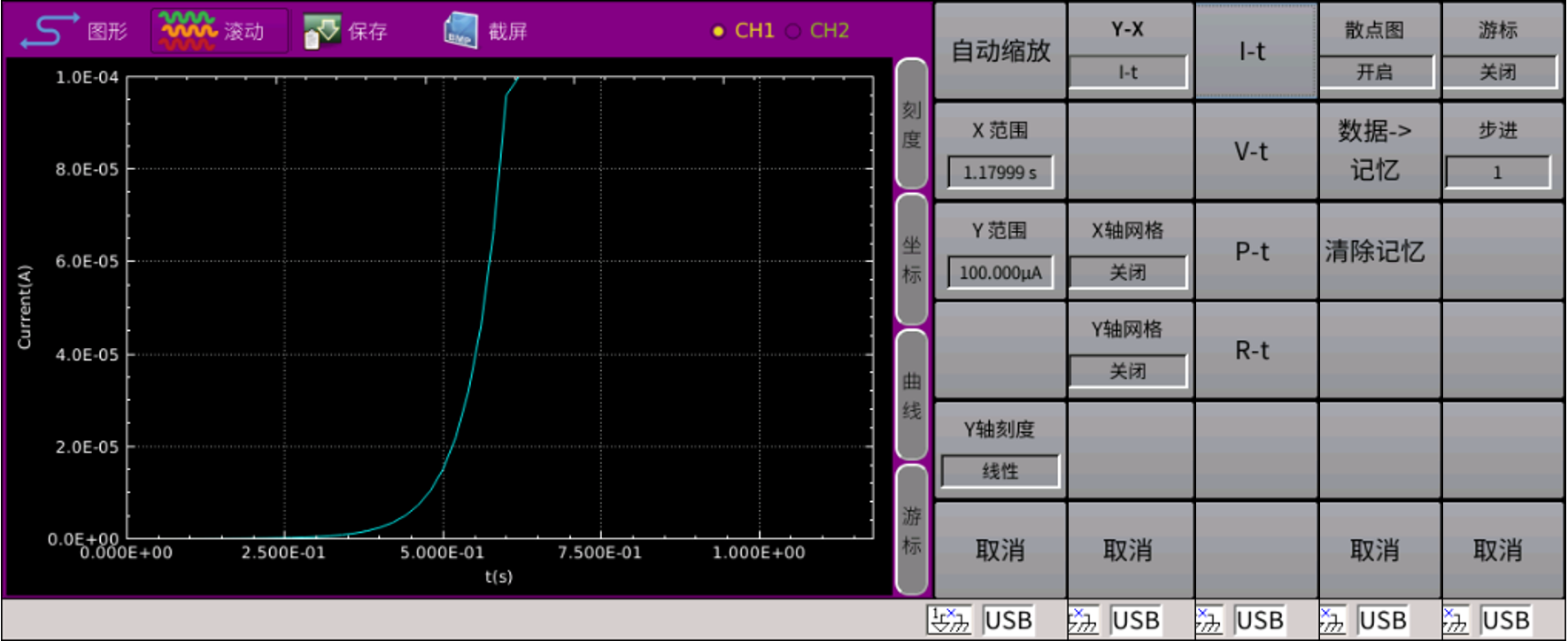Select the CH2 channel radio button
Image resolution: width=1568 pixels, height=641 pixels.
click(793, 31)
